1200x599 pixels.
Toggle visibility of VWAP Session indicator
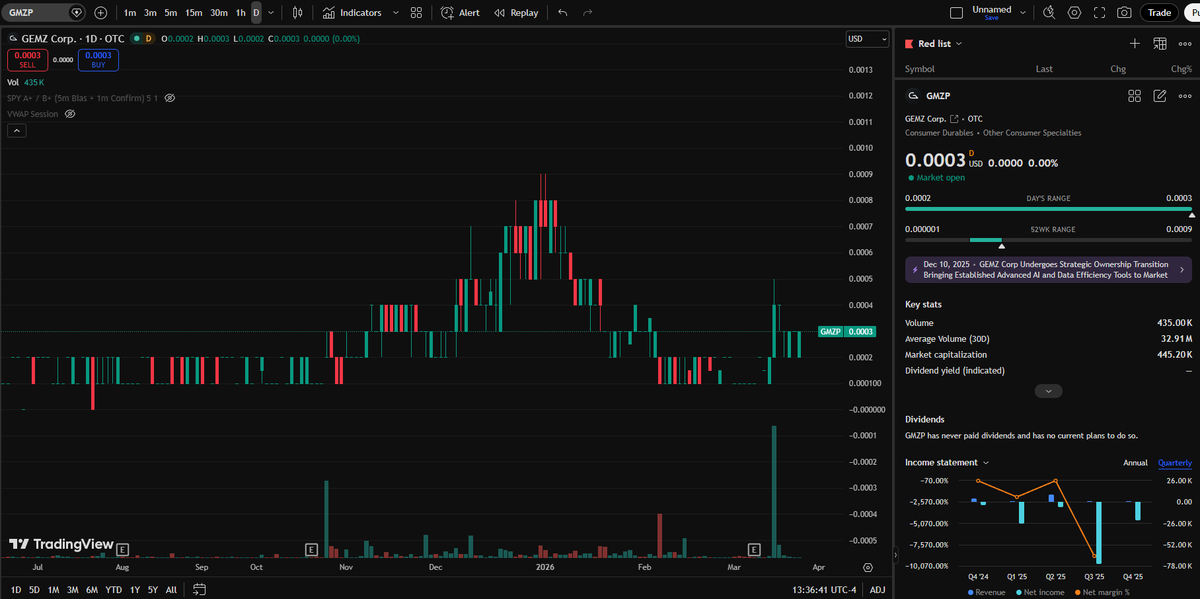point(70,114)
